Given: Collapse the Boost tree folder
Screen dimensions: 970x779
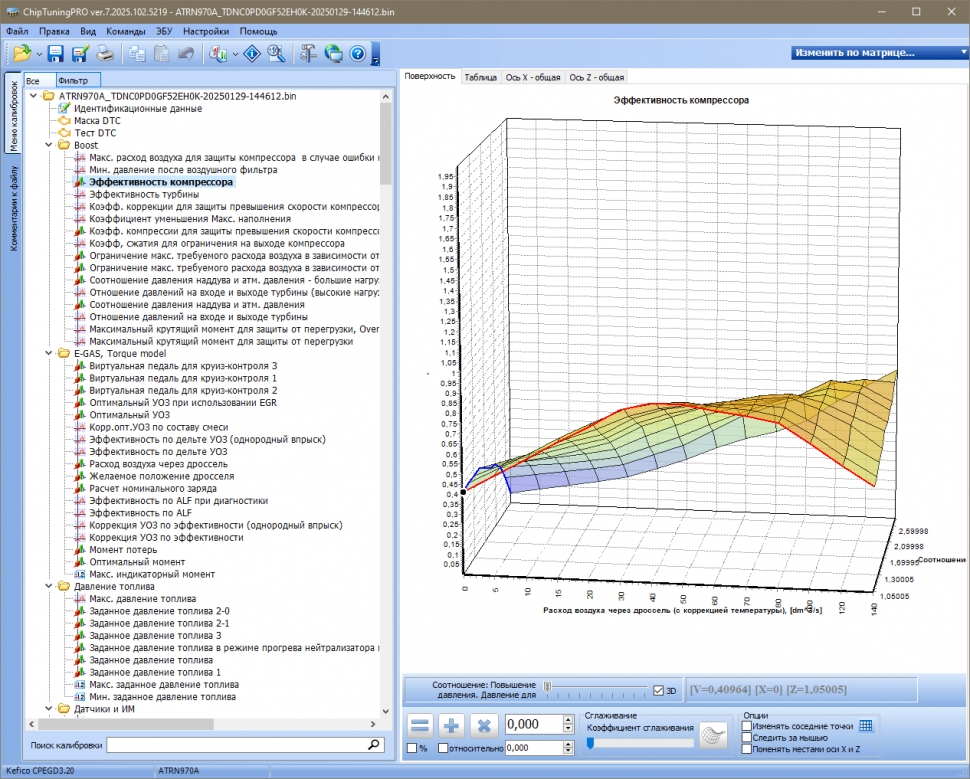Looking at the screenshot, I should pos(50,145).
